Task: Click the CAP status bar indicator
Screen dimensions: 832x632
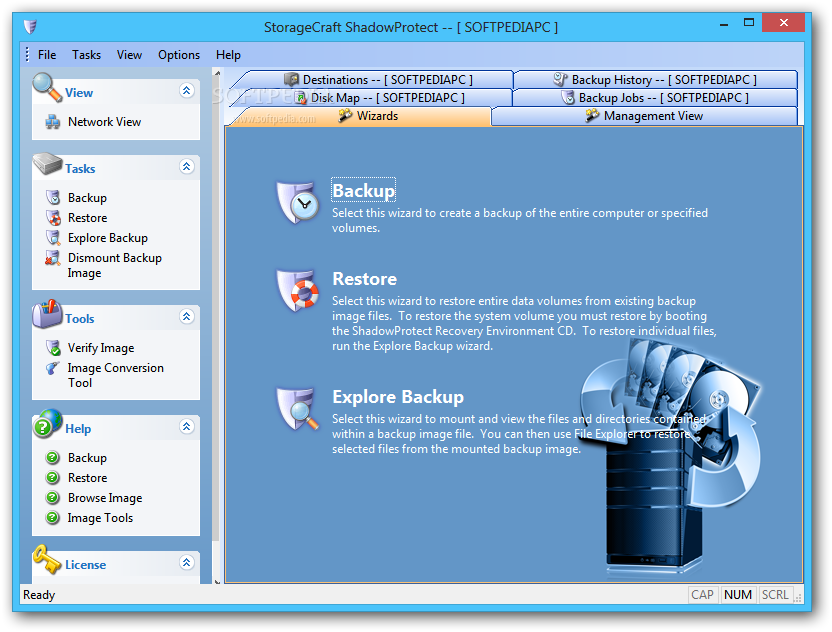Action: click(702, 595)
